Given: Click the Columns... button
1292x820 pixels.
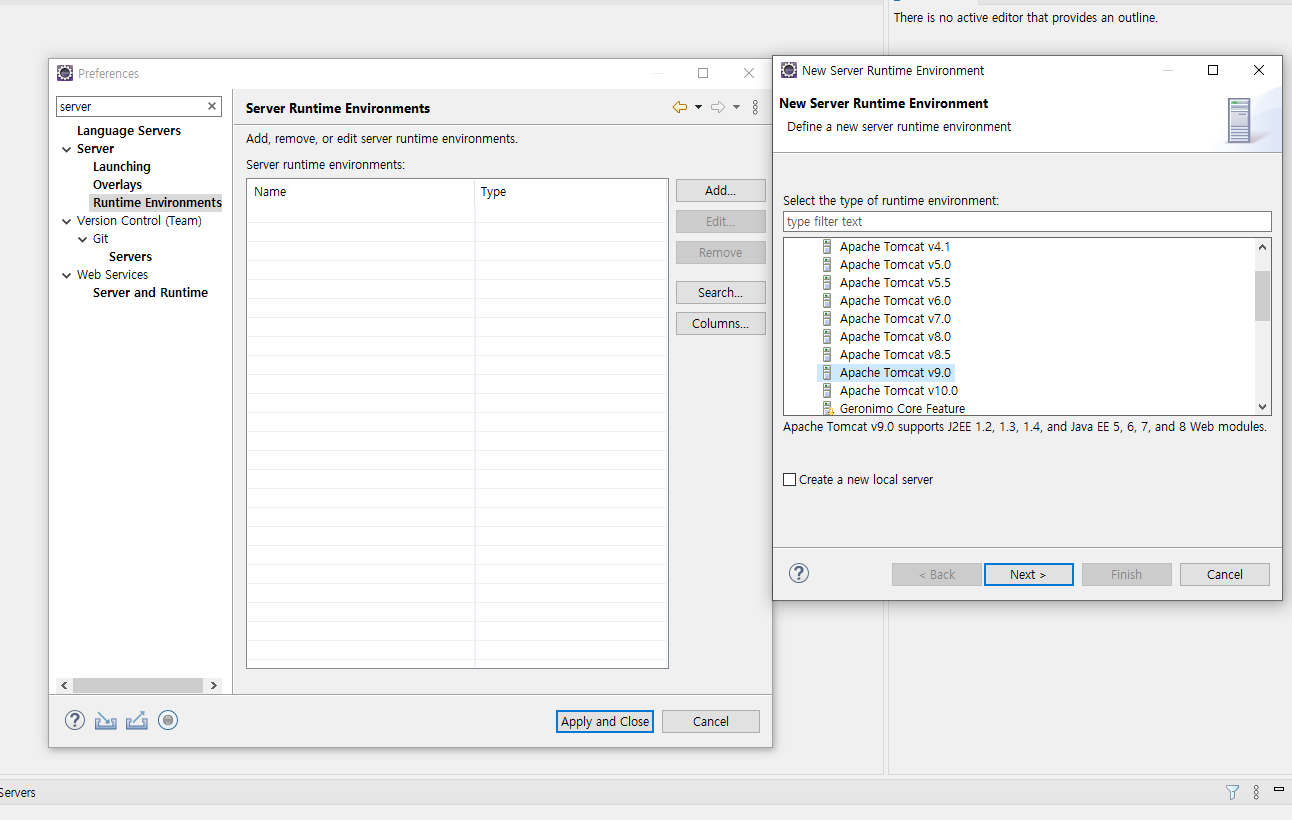Looking at the screenshot, I should click(721, 324).
